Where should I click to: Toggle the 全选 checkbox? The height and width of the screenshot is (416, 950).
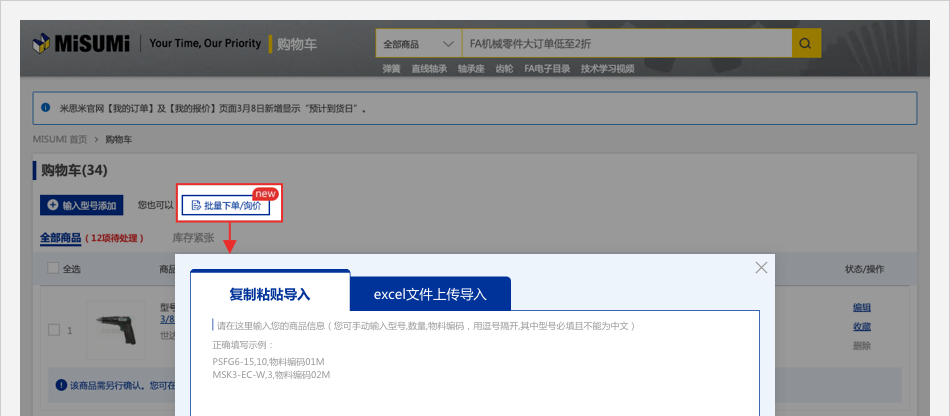point(53,268)
